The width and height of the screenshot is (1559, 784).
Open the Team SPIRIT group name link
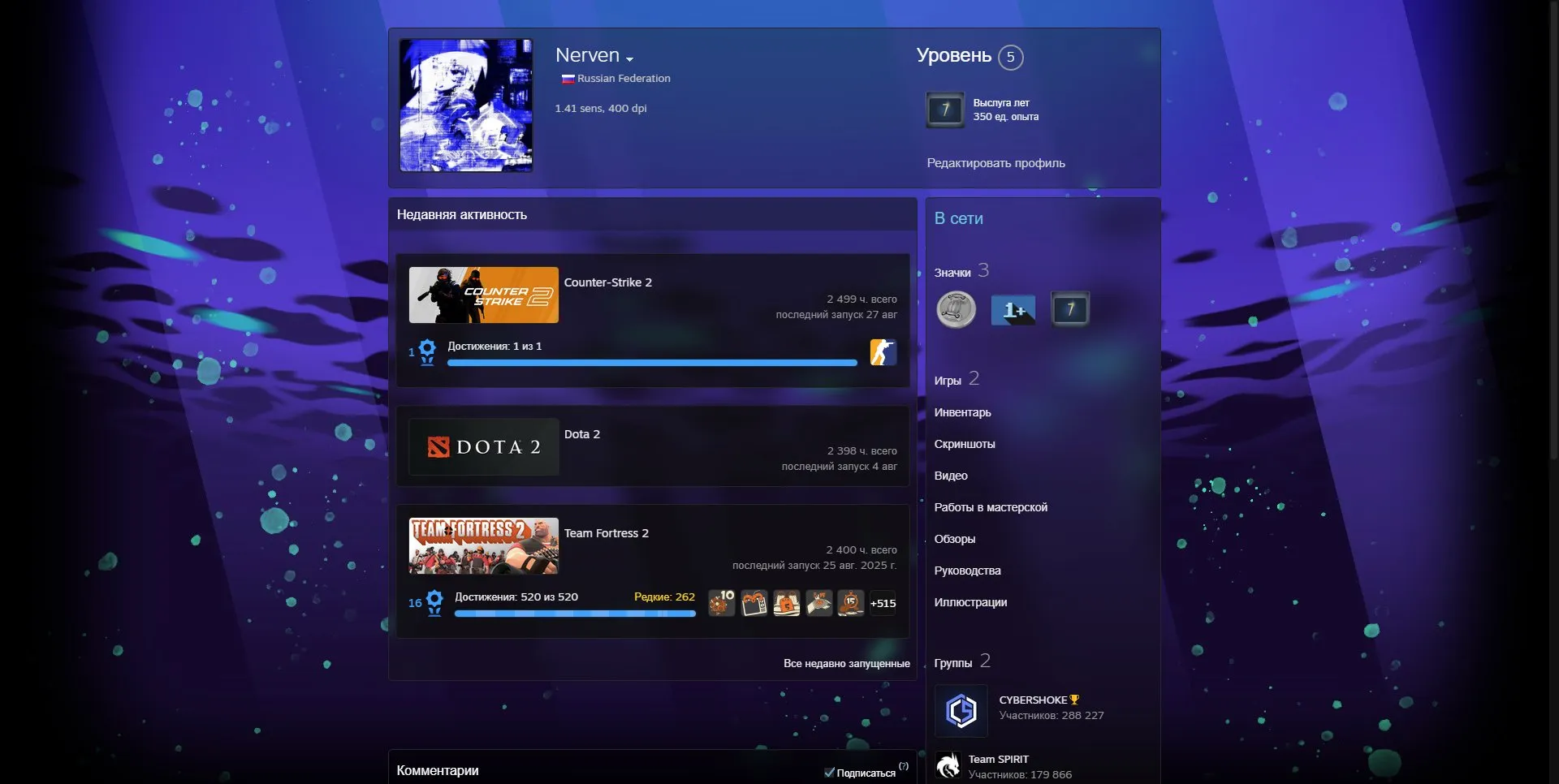coord(998,759)
